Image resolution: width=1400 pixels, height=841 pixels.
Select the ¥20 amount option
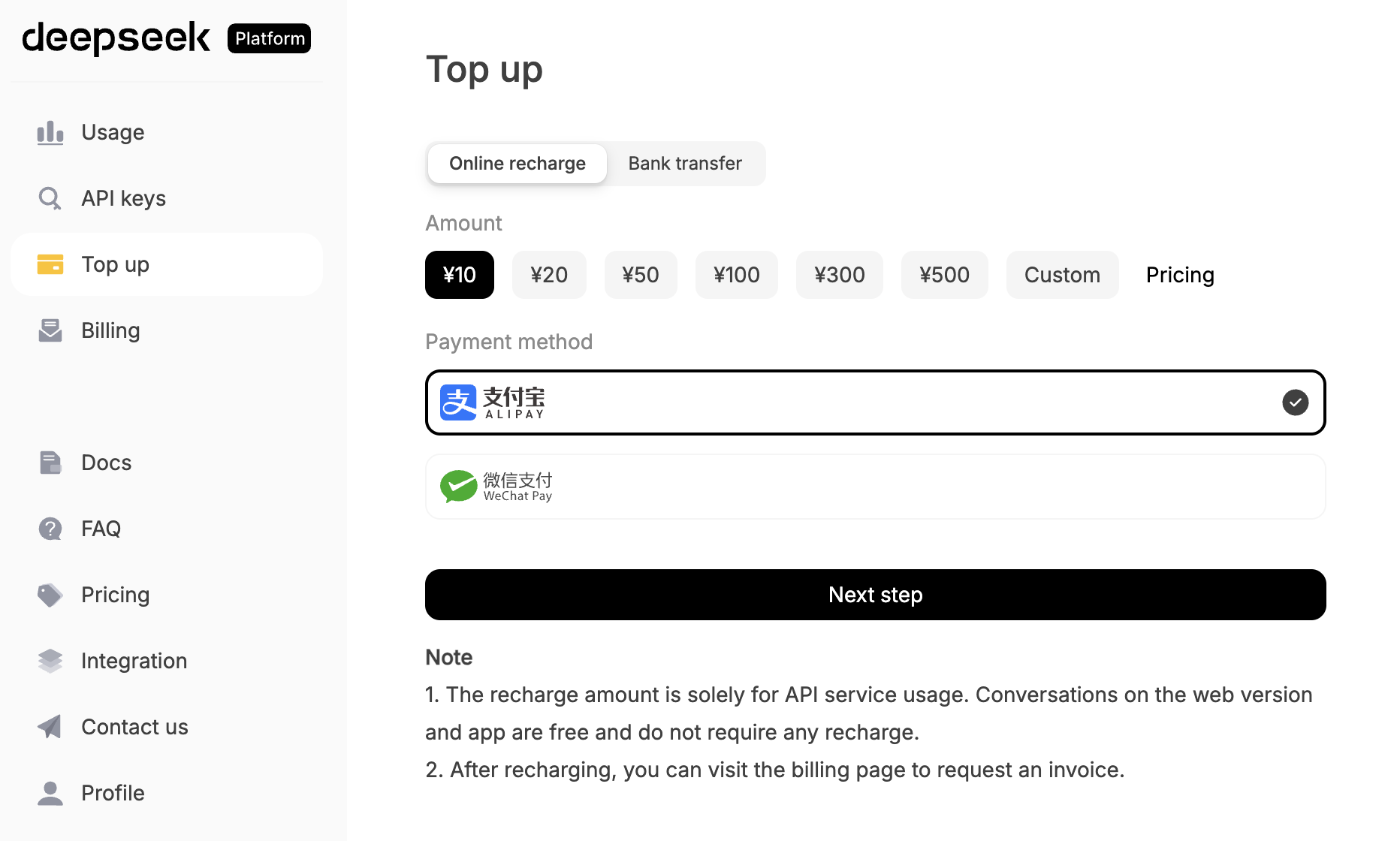click(549, 275)
